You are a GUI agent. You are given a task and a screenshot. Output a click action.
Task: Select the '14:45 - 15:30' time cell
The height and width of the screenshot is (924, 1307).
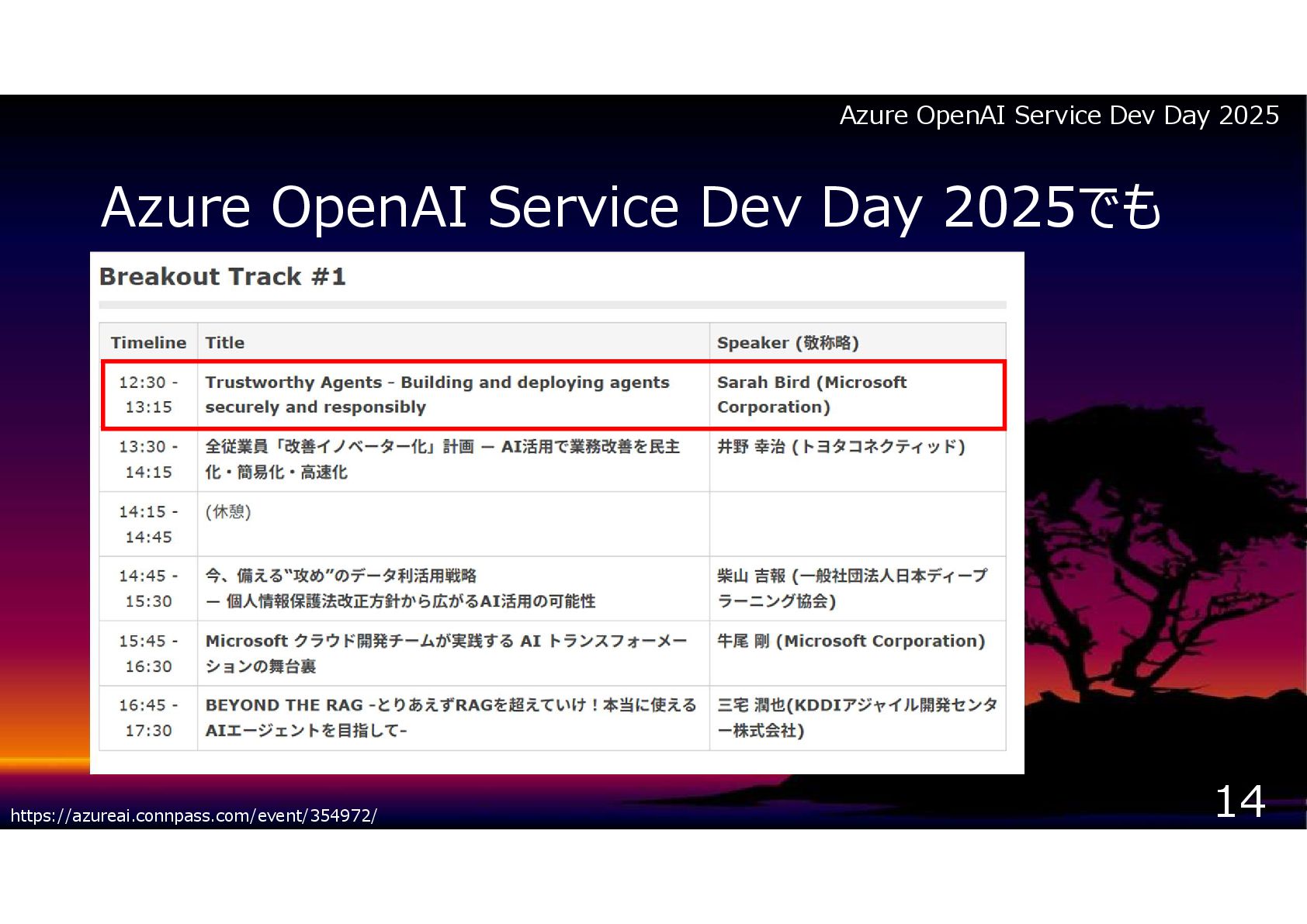148,589
